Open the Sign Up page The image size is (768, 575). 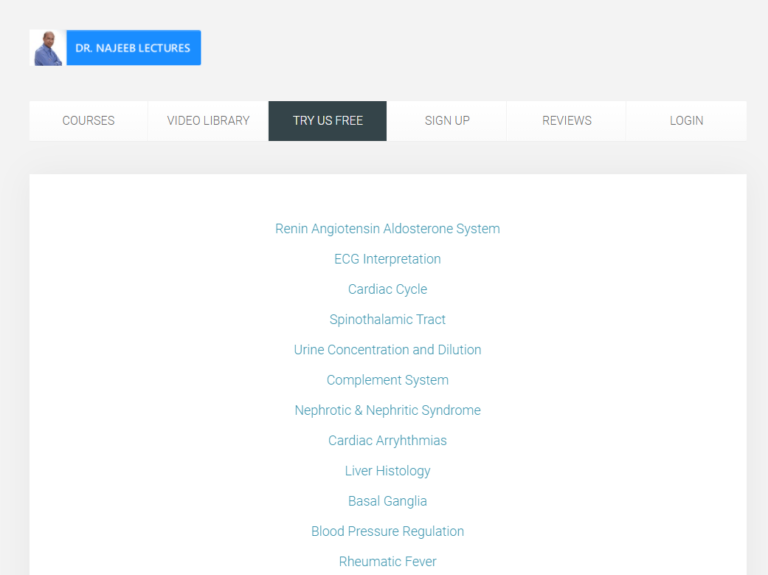(447, 121)
